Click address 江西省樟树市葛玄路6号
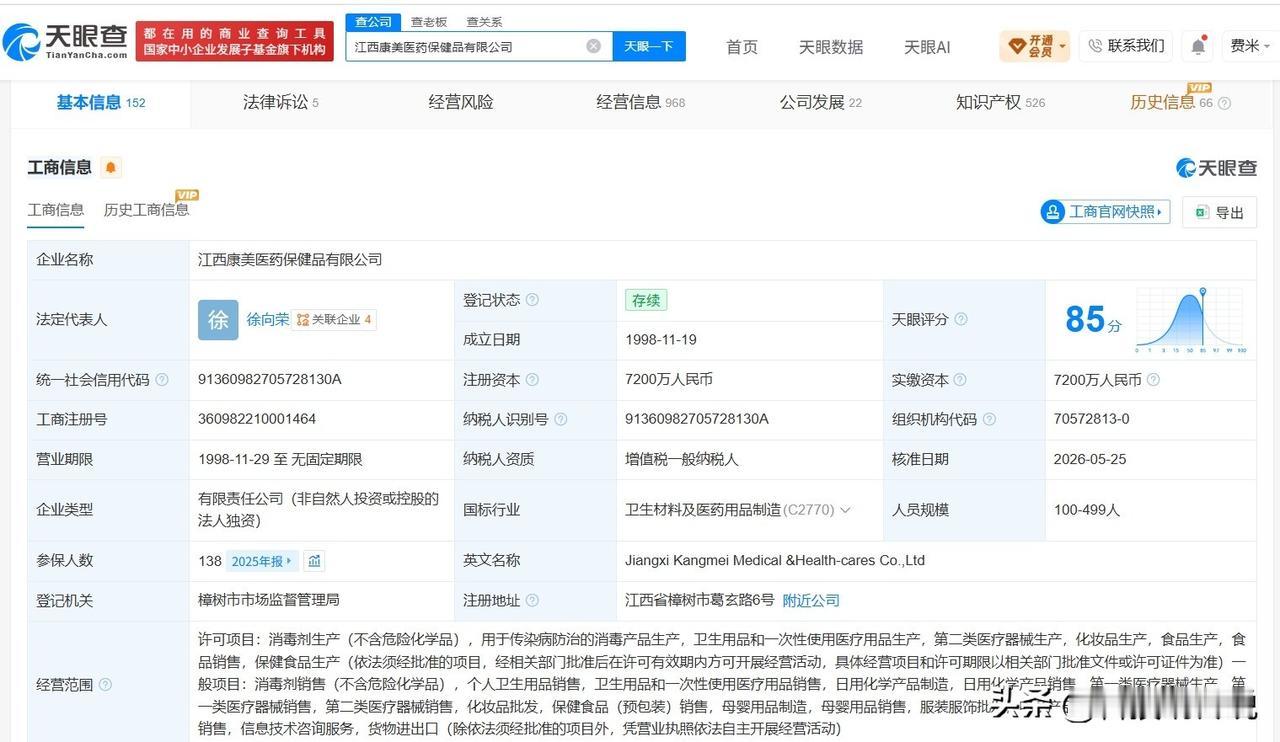The width and height of the screenshot is (1280, 742). (x=700, y=601)
